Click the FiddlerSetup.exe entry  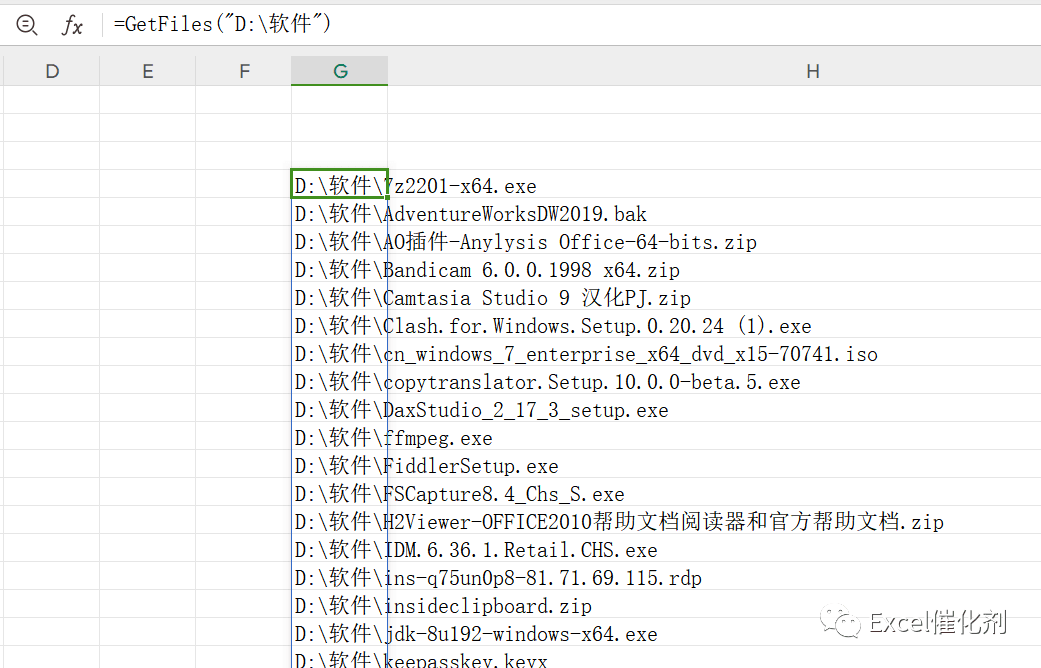[x=427, y=465]
